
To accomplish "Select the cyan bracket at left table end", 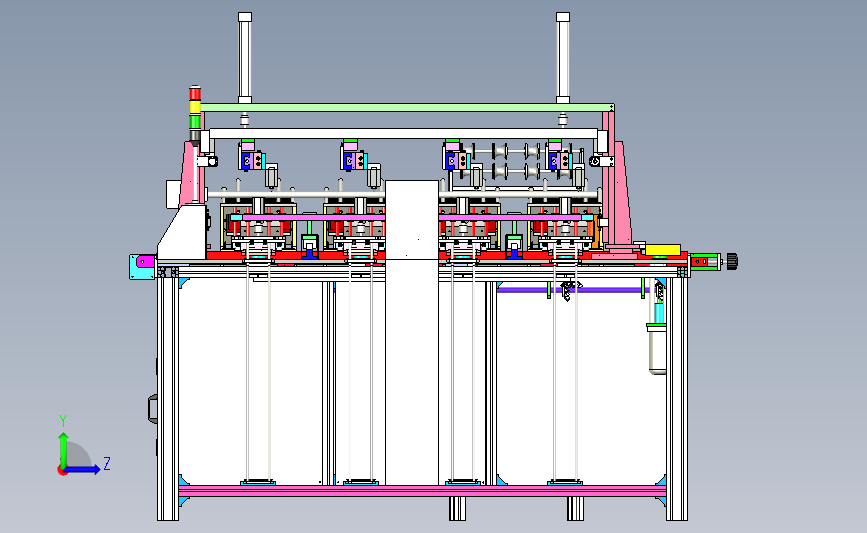I will [x=142, y=266].
